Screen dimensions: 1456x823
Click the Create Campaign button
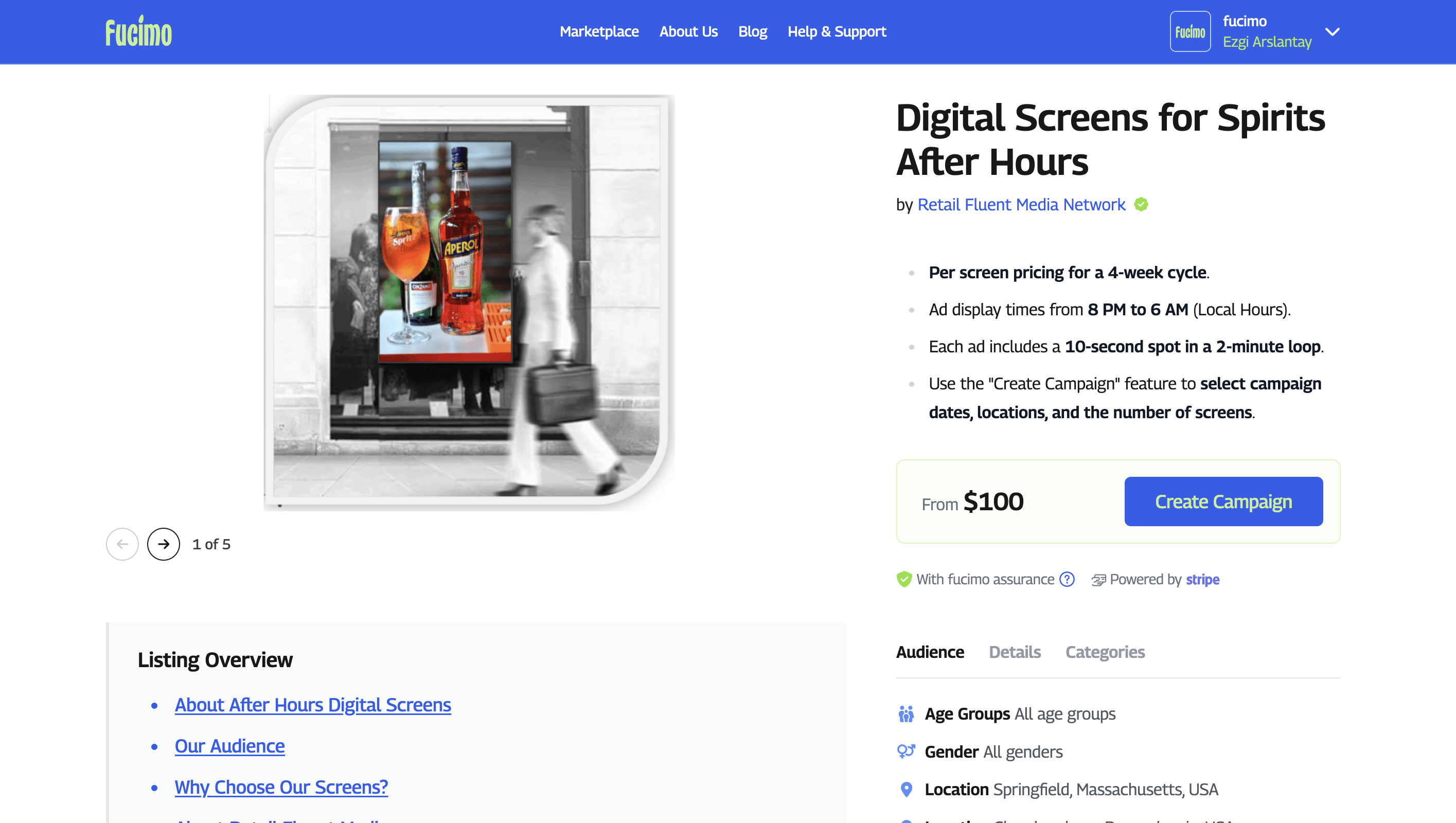tap(1223, 502)
